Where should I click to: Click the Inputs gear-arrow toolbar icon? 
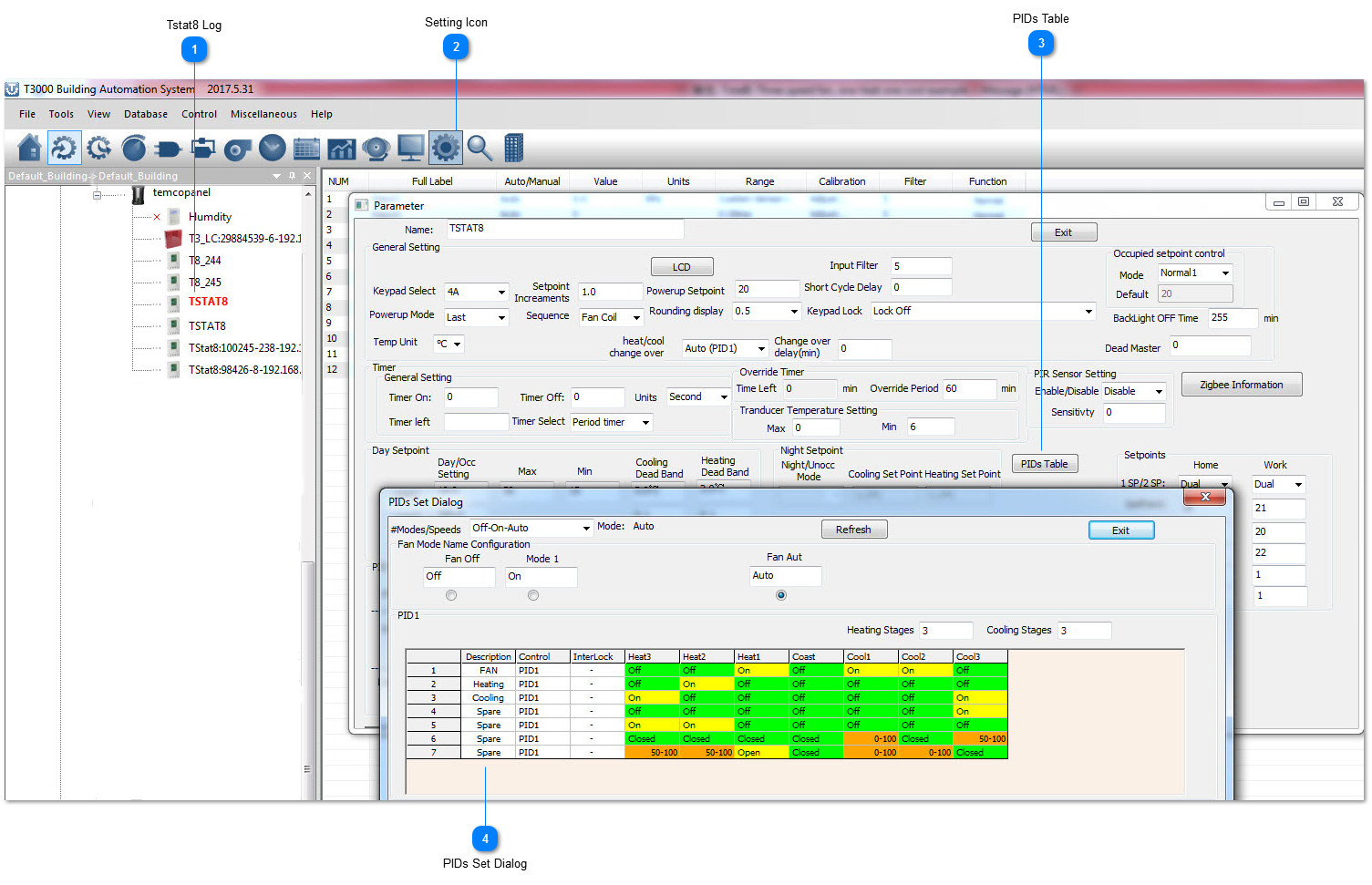pyautogui.click(x=64, y=148)
